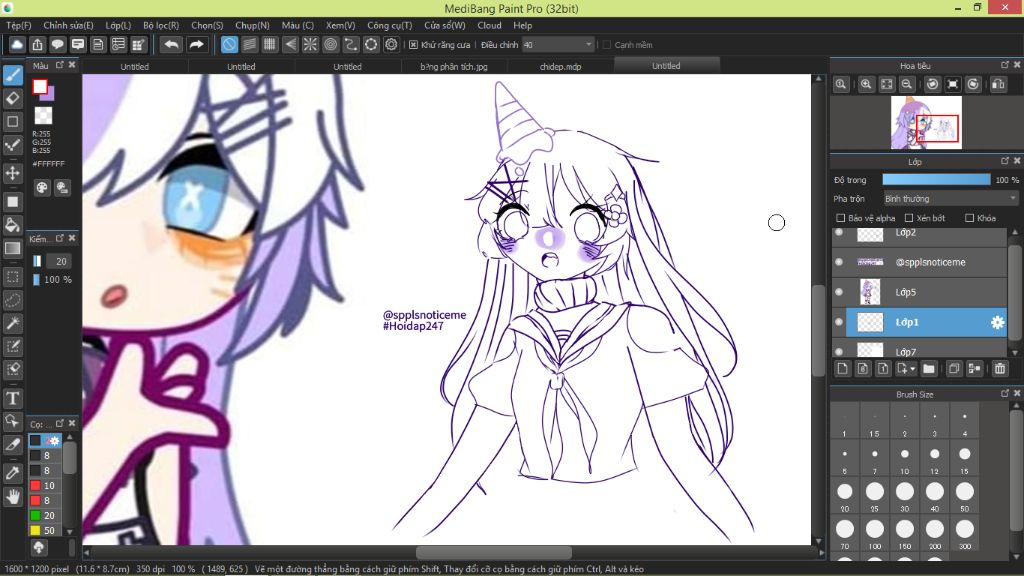Open the Tệp(F) menu
Image resolution: width=1024 pixels, height=576 pixels.
[x=18, y=25]
